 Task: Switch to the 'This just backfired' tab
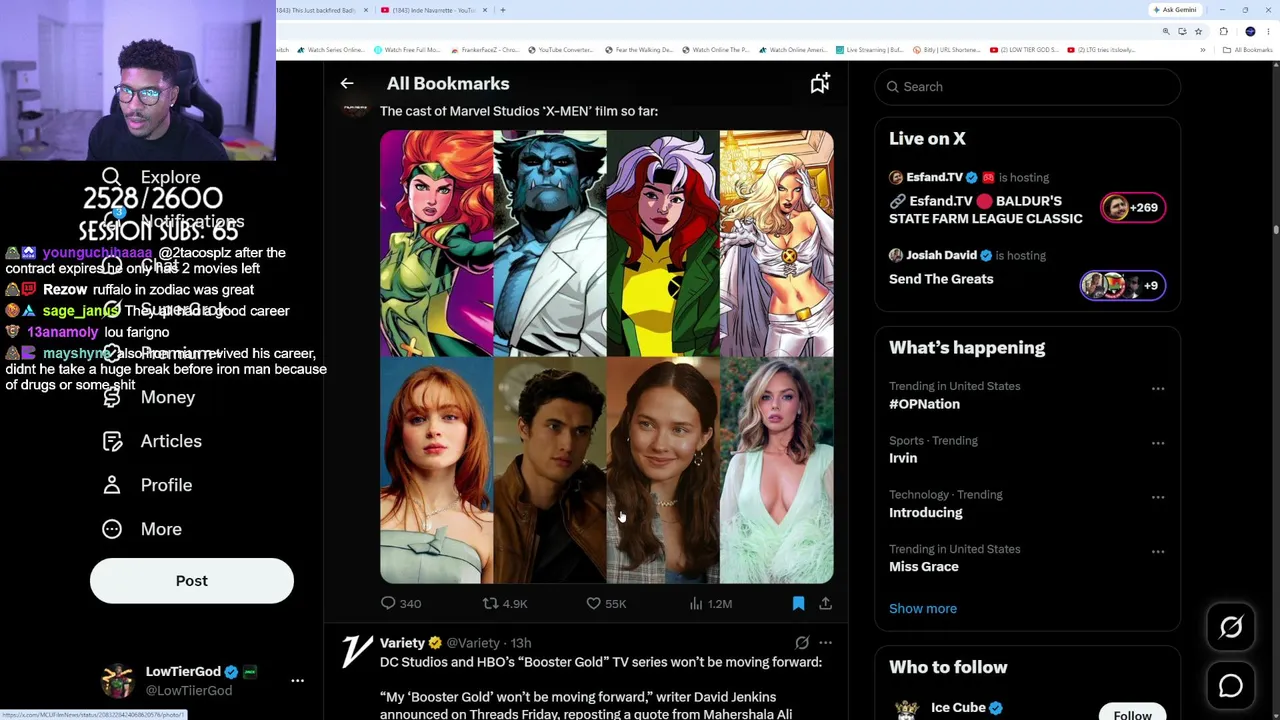coord(316,10)
